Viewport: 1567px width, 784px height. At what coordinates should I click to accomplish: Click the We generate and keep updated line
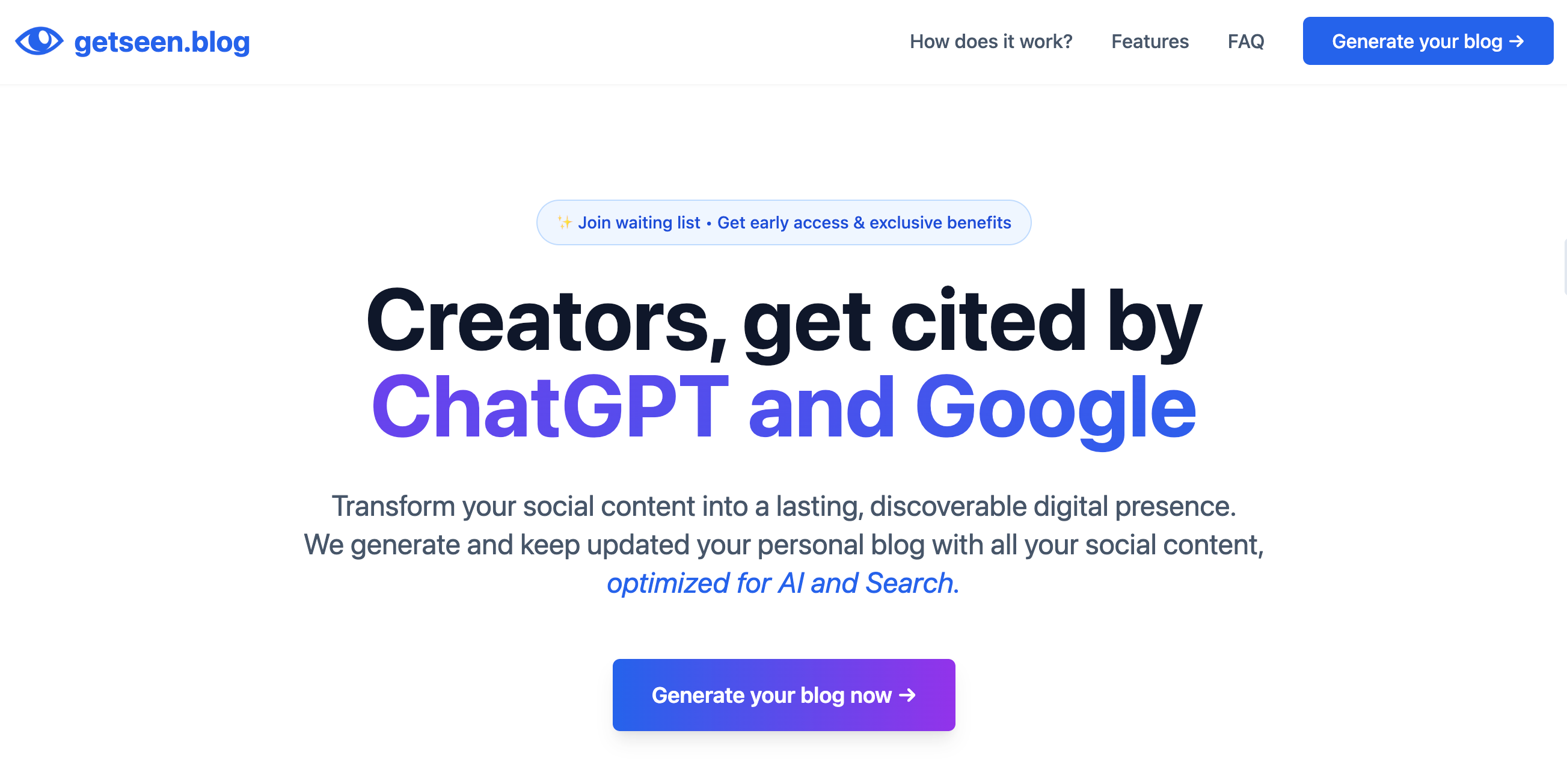pyautogui.click(x=783, y=544)
